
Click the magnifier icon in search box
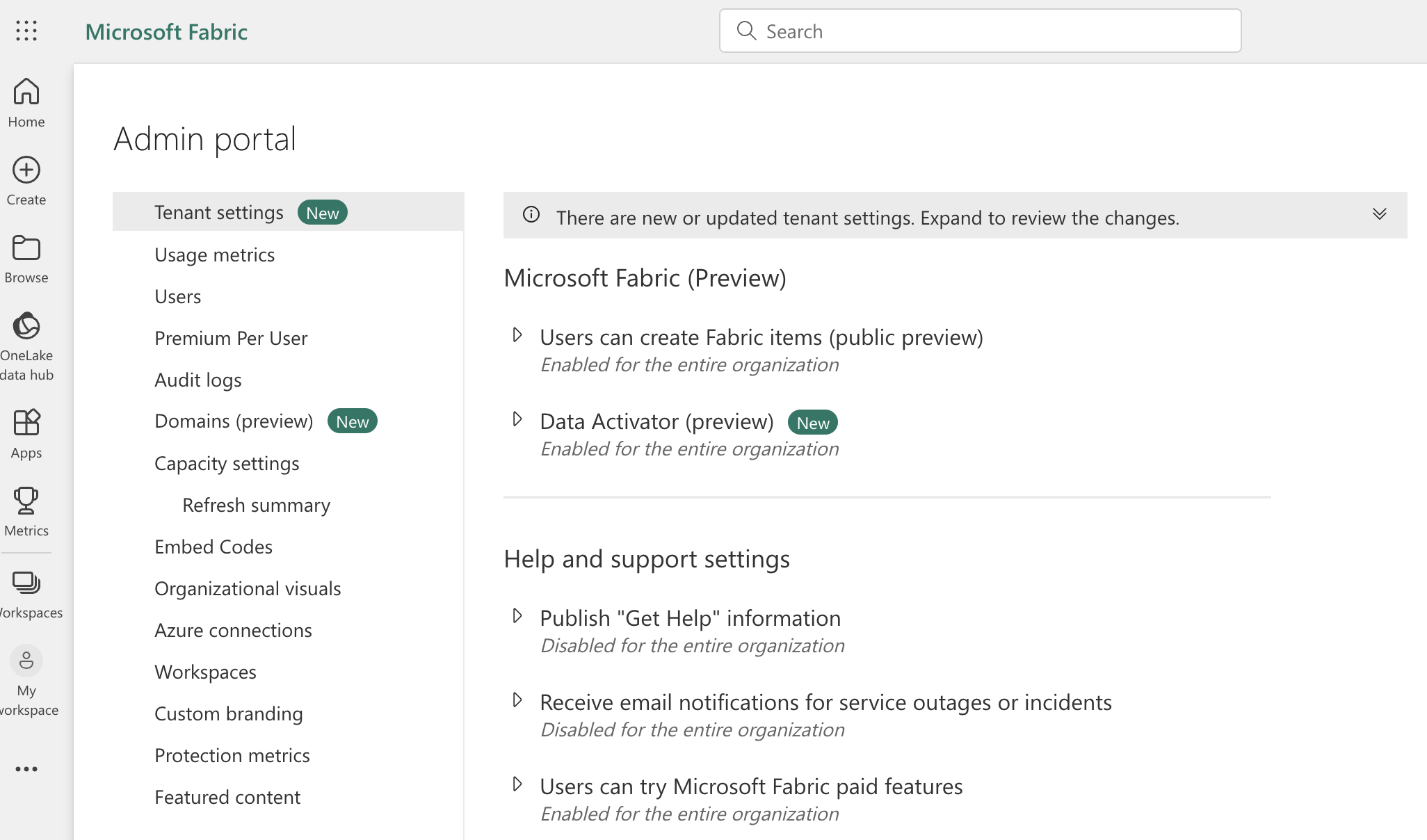point(746,31)
